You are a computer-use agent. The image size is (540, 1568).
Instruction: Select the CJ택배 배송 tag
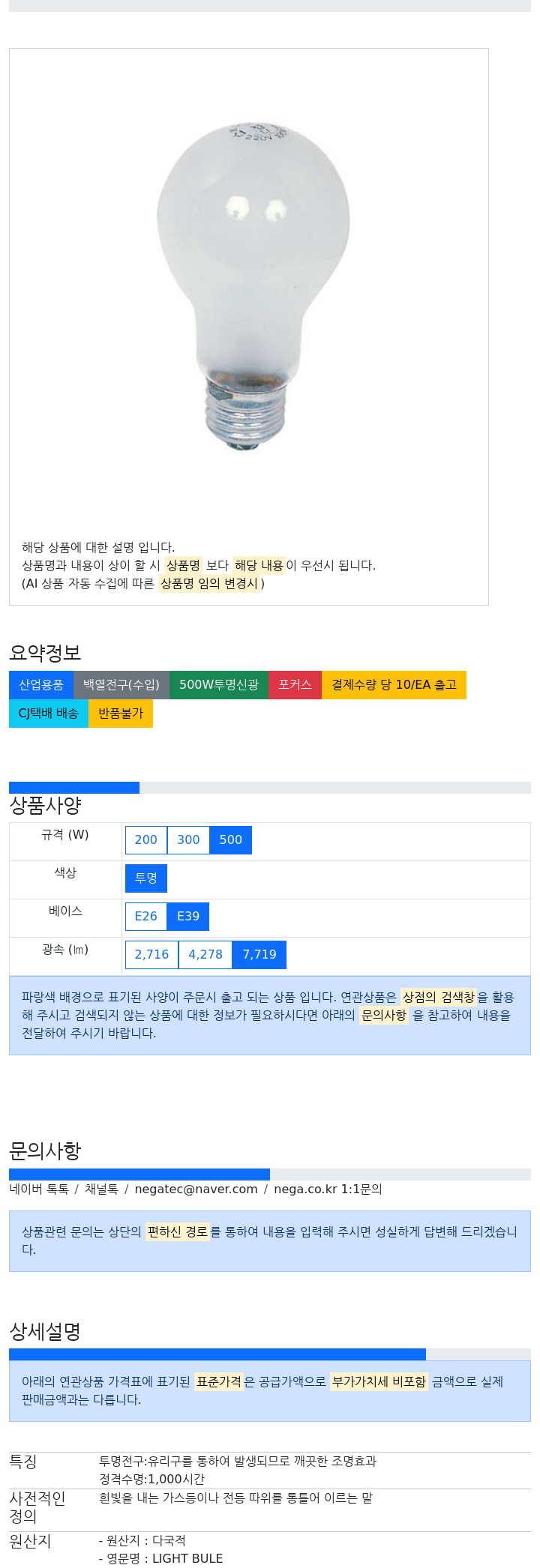tap(49, 714)
